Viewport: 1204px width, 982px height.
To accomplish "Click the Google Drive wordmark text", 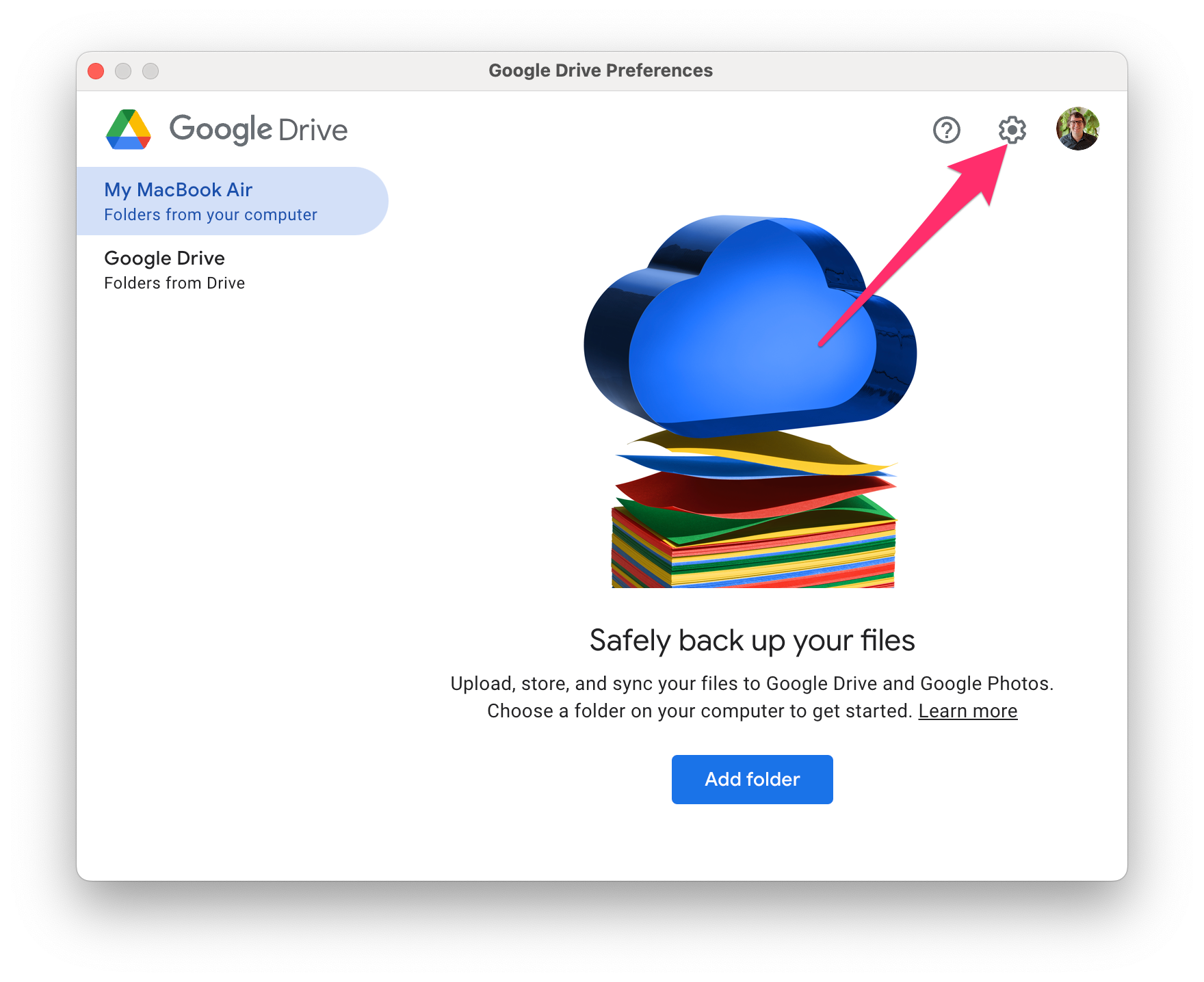I will [259, 129].
